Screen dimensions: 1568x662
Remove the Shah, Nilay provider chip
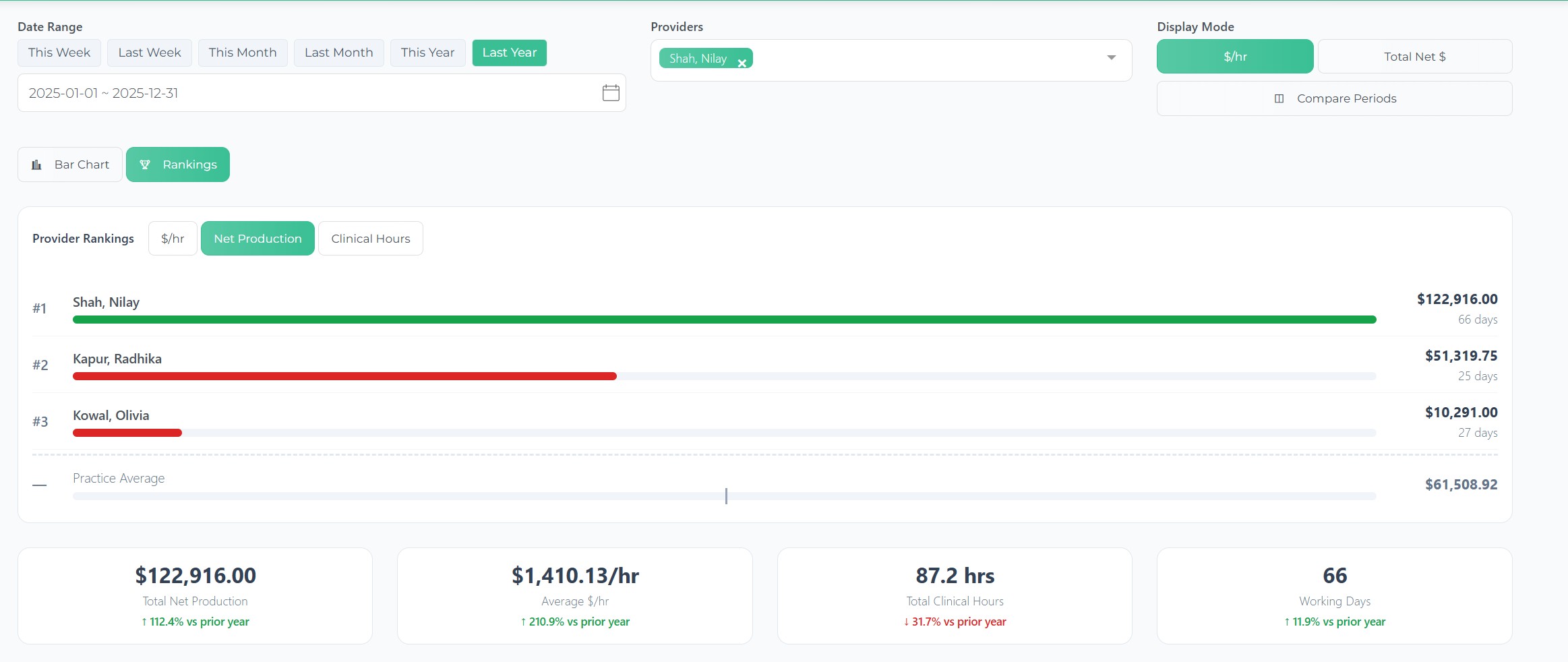coord(742,63)
